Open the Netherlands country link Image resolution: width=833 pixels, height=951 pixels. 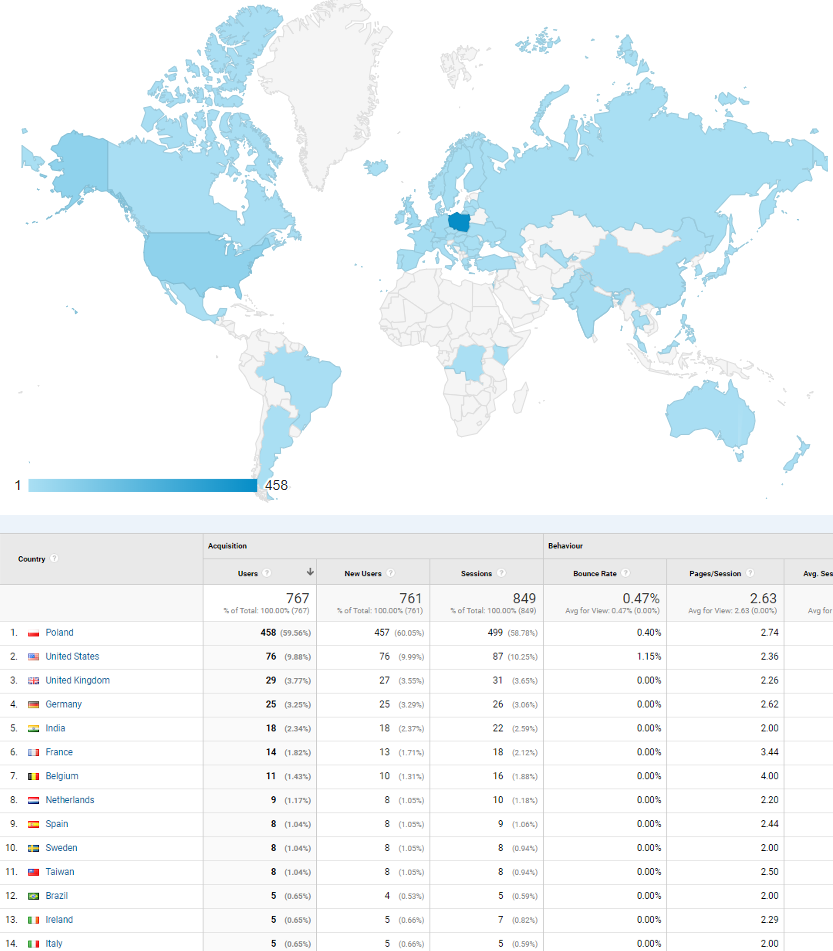69,800
